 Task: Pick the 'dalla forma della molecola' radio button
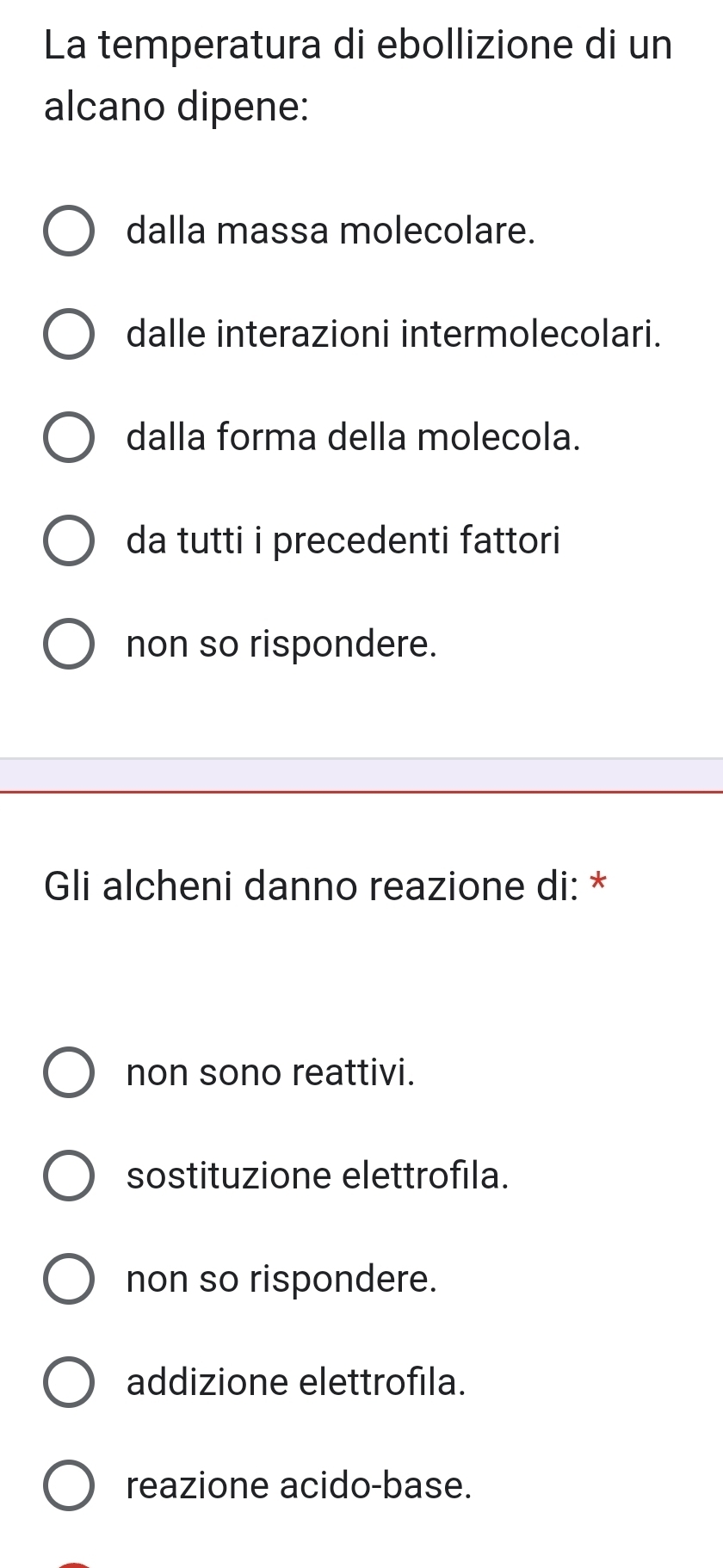[x=68, y=437]
